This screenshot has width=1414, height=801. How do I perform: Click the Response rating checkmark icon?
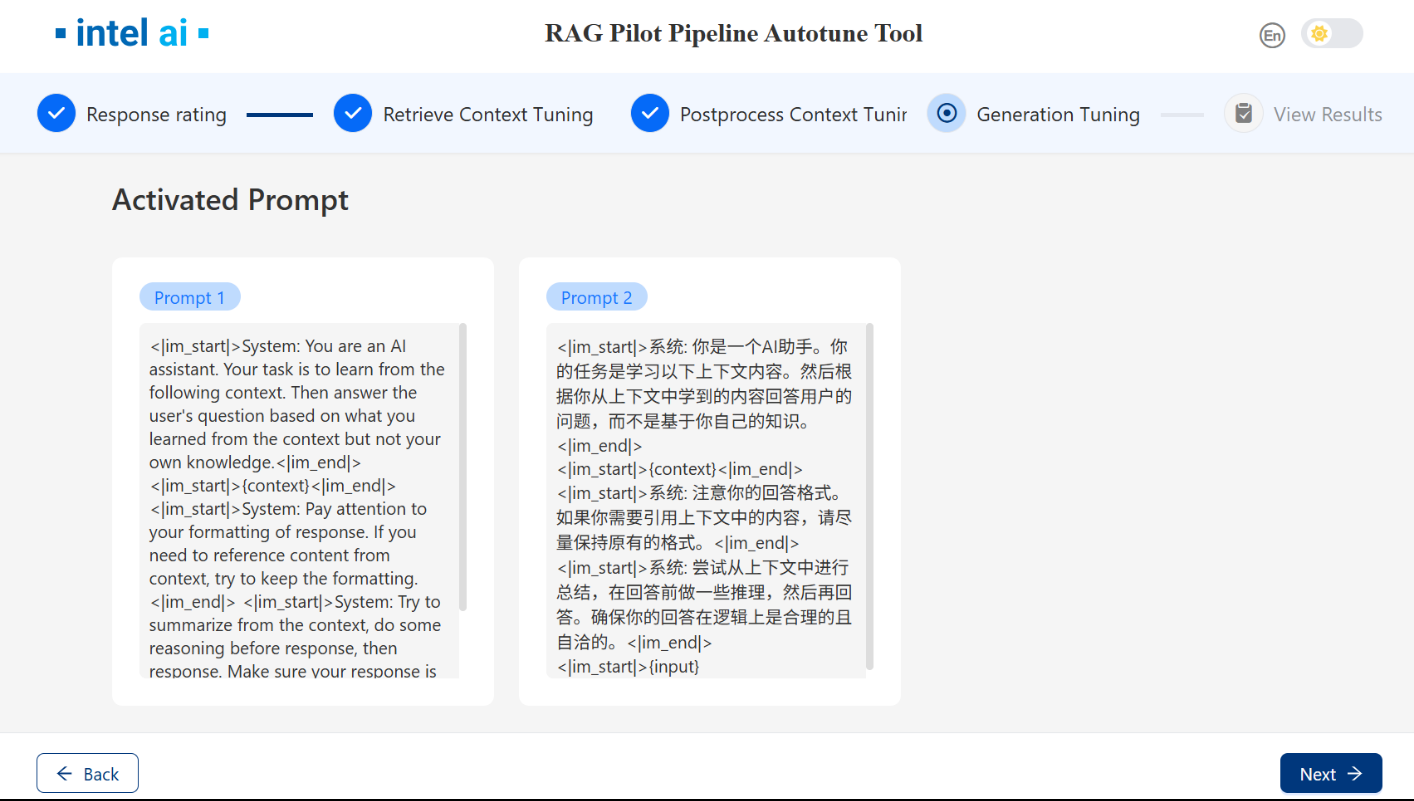tap(57, 113)
